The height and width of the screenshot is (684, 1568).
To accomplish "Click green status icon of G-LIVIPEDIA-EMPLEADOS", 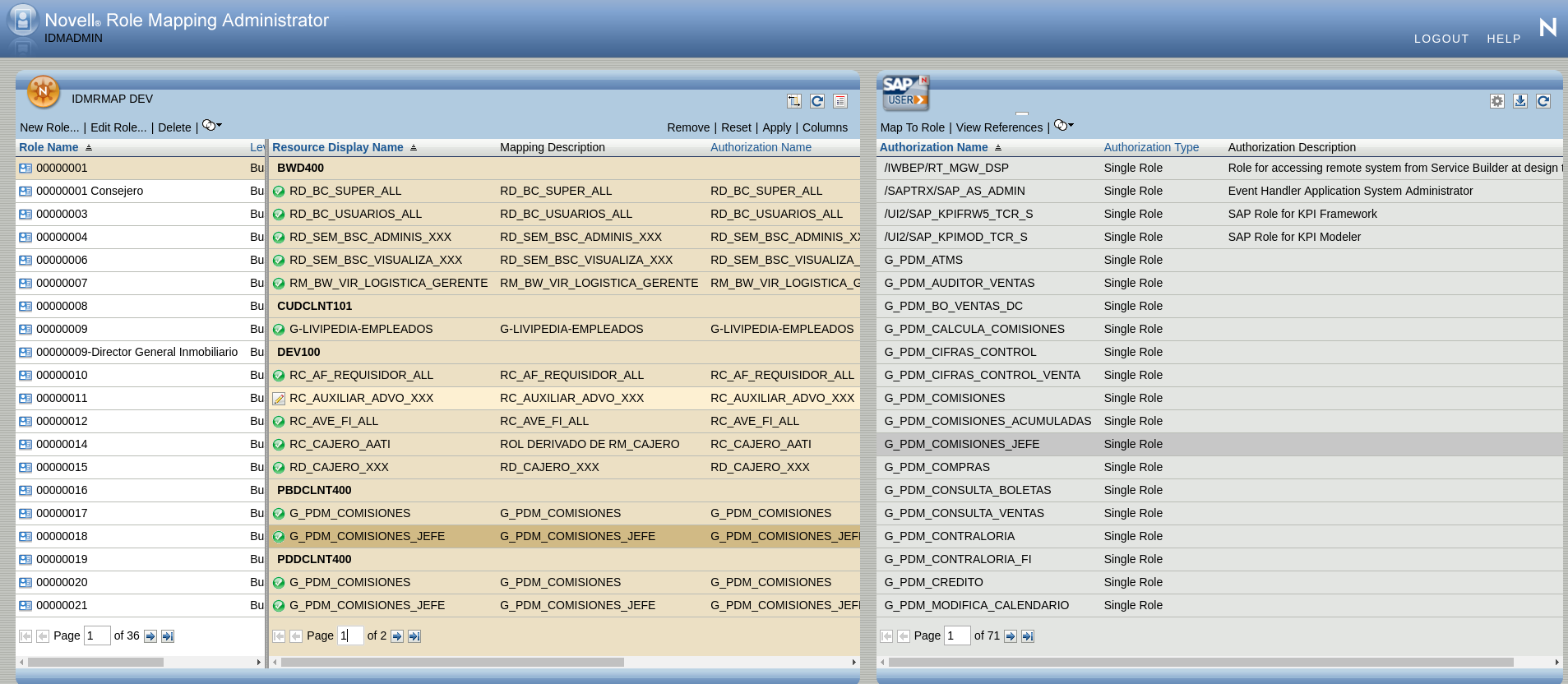I will (279, 330).
